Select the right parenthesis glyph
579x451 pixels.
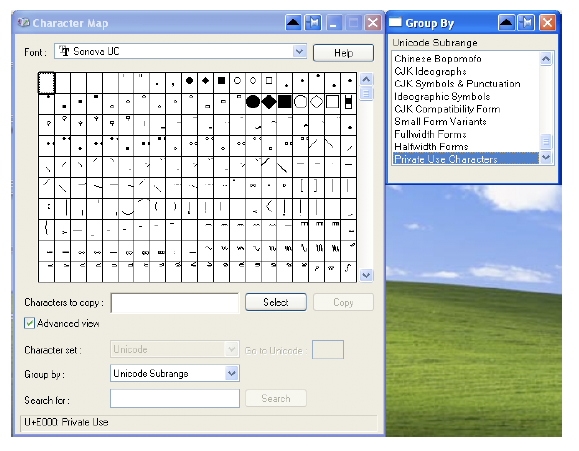pyautogui.click(x=175, y=206)
